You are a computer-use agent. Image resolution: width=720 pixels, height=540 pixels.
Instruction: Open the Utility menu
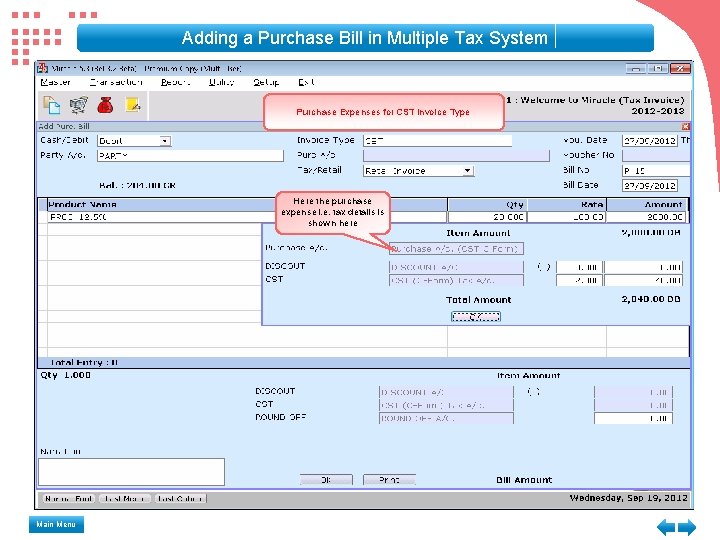point(221,82)
